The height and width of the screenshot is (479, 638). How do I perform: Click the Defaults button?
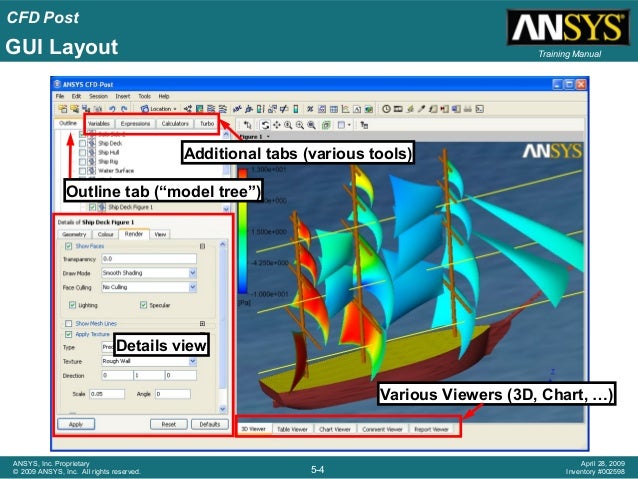pos(210,424)
